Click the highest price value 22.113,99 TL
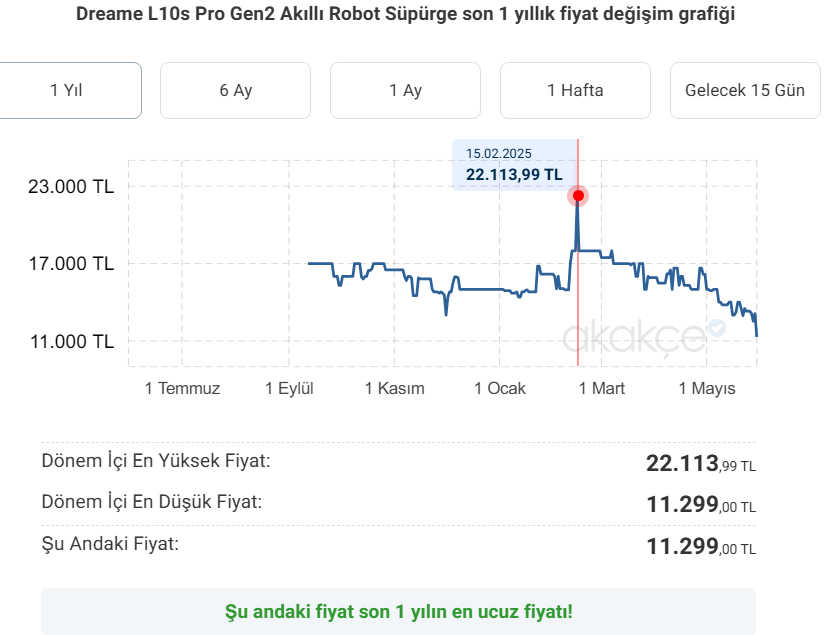831x635 pixels. click(701, 464)
